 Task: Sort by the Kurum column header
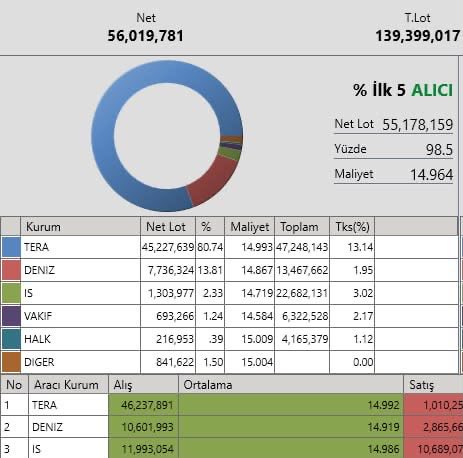pyautogui.click(x=80, y=227)
